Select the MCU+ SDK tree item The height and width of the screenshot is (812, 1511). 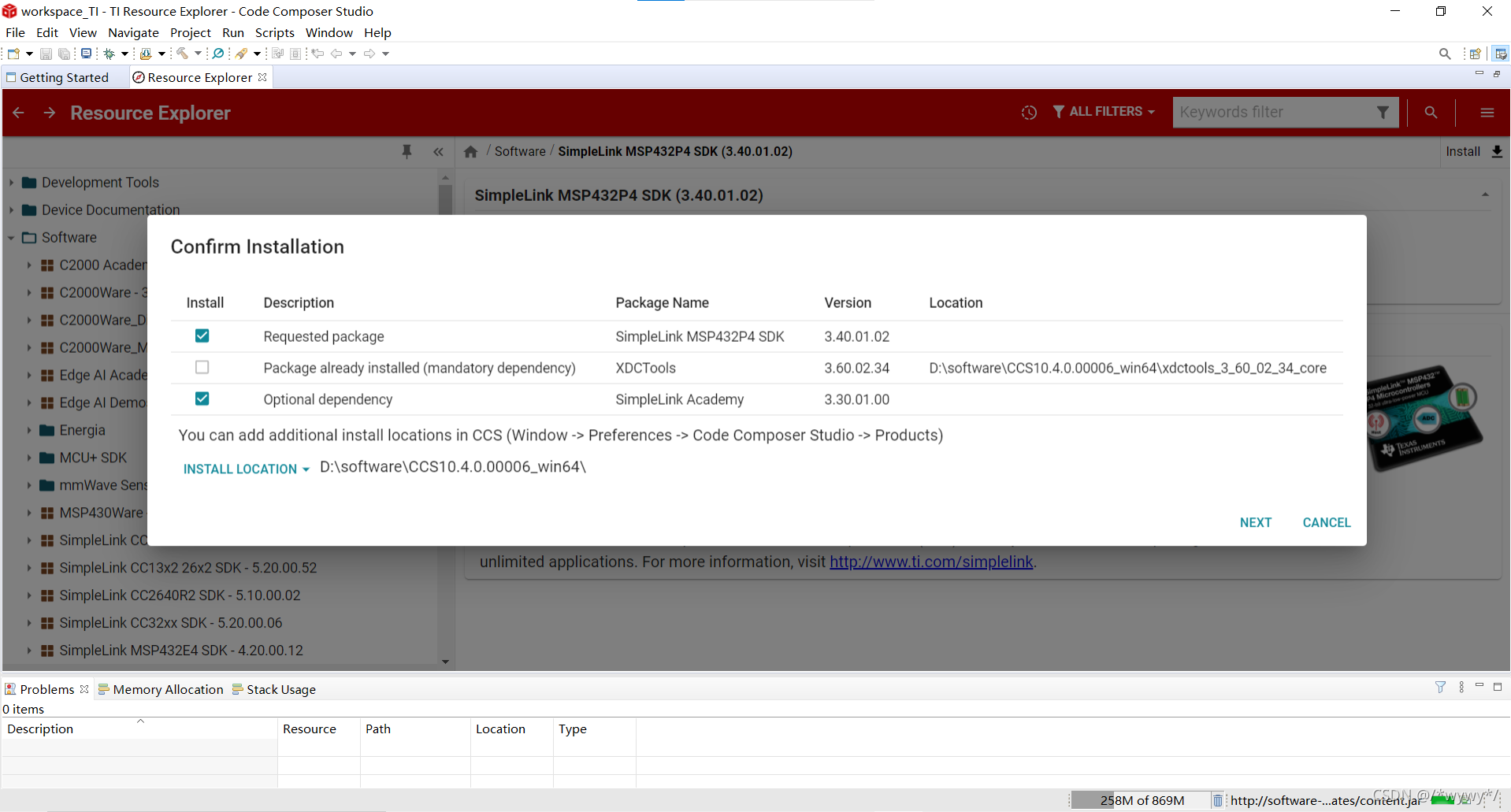point(93,458)
